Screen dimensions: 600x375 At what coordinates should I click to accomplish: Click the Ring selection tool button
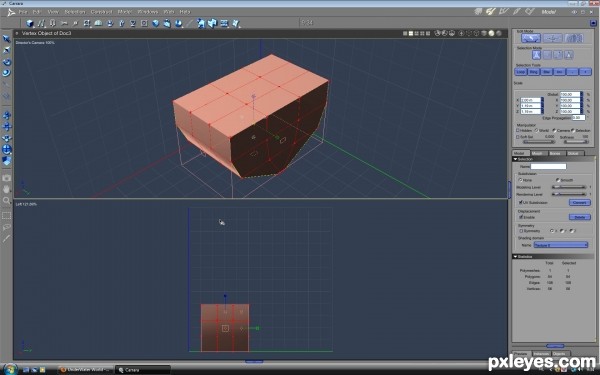click(x=533, y=72)
